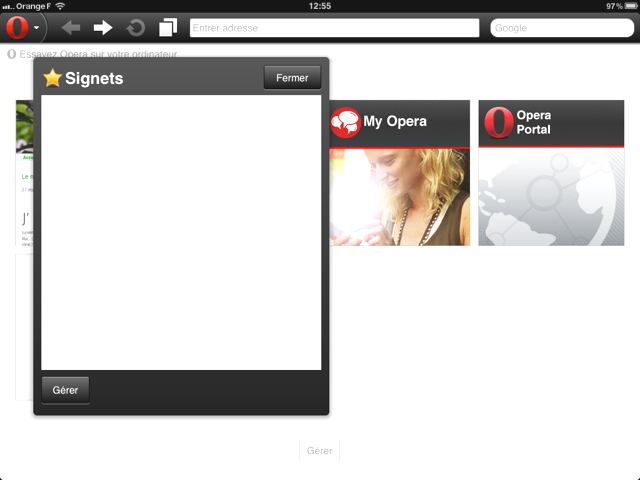Close the Signets panel with Fermer

[x=292, y=78]
